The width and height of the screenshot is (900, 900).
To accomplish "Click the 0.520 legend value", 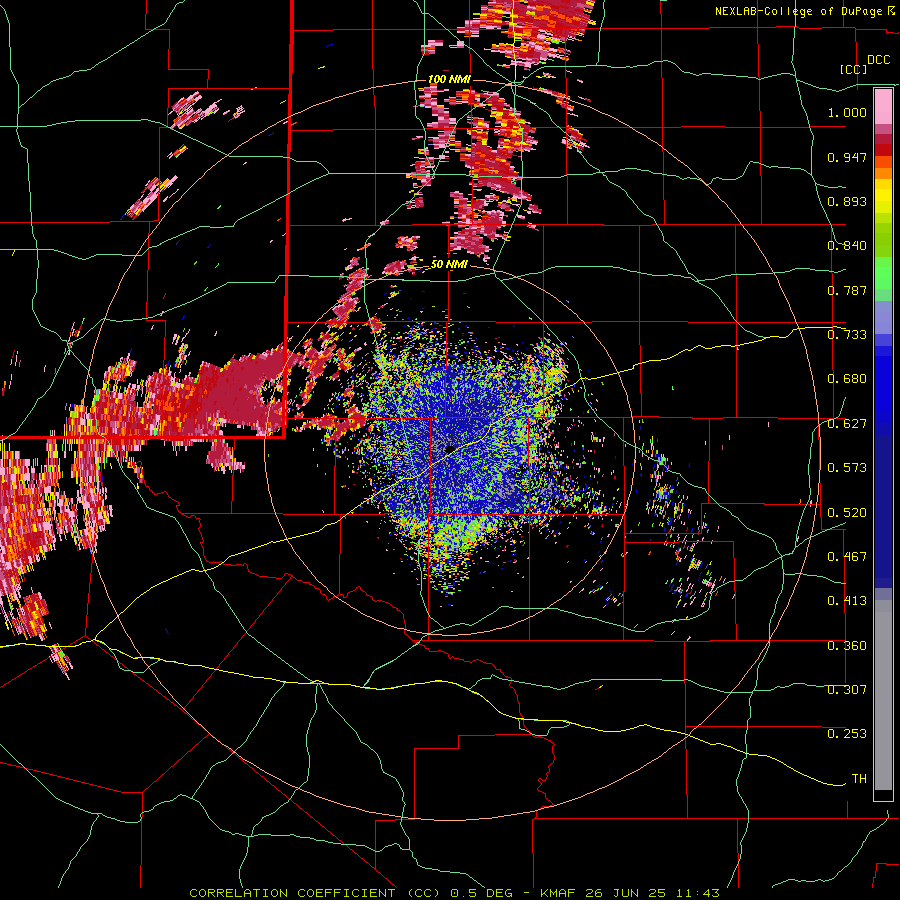I will click(847, 513).
